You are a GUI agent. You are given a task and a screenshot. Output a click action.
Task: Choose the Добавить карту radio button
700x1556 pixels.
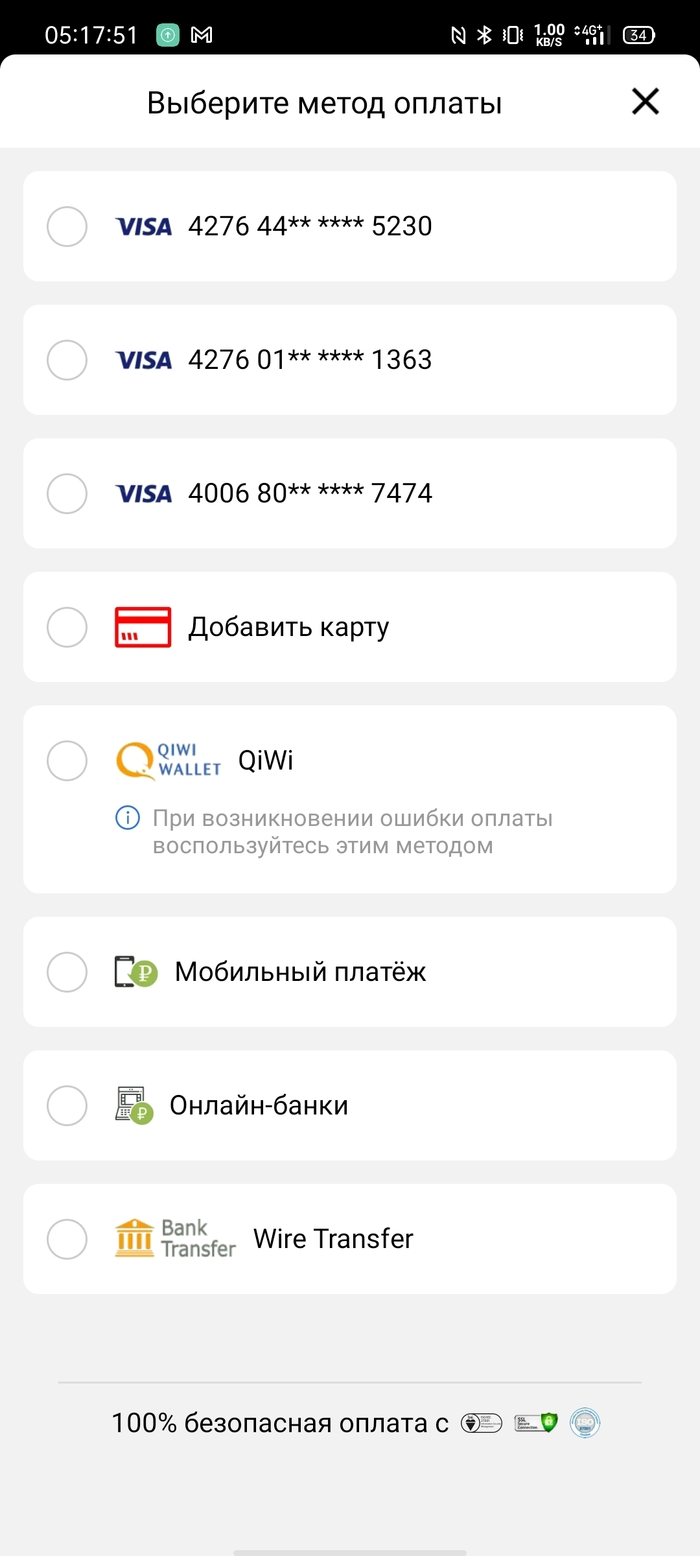(x=67, y=627)
